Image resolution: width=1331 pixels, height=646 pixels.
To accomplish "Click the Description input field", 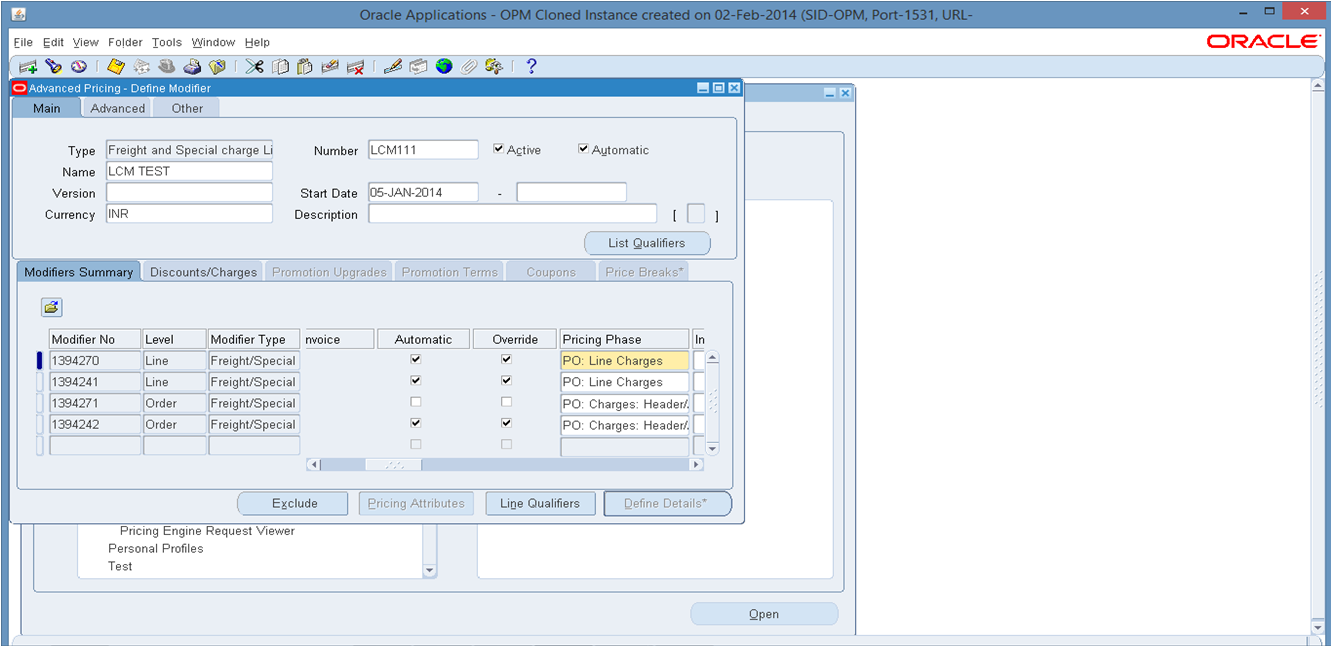I will tap(512, 214).
